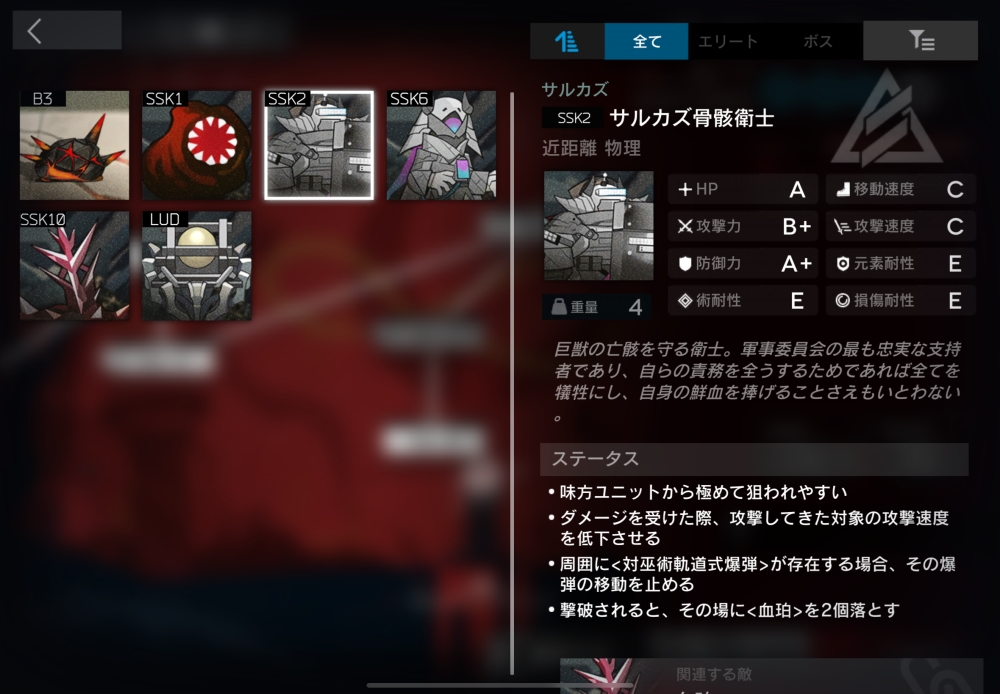
Task: Open the ステータス section header
Action: [754, 459]
